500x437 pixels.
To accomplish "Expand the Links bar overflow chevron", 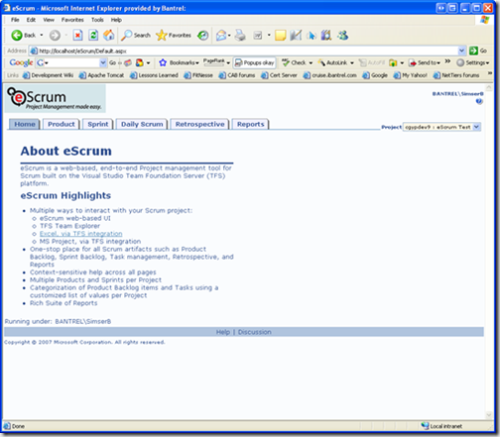I will [x=490, y=73].
